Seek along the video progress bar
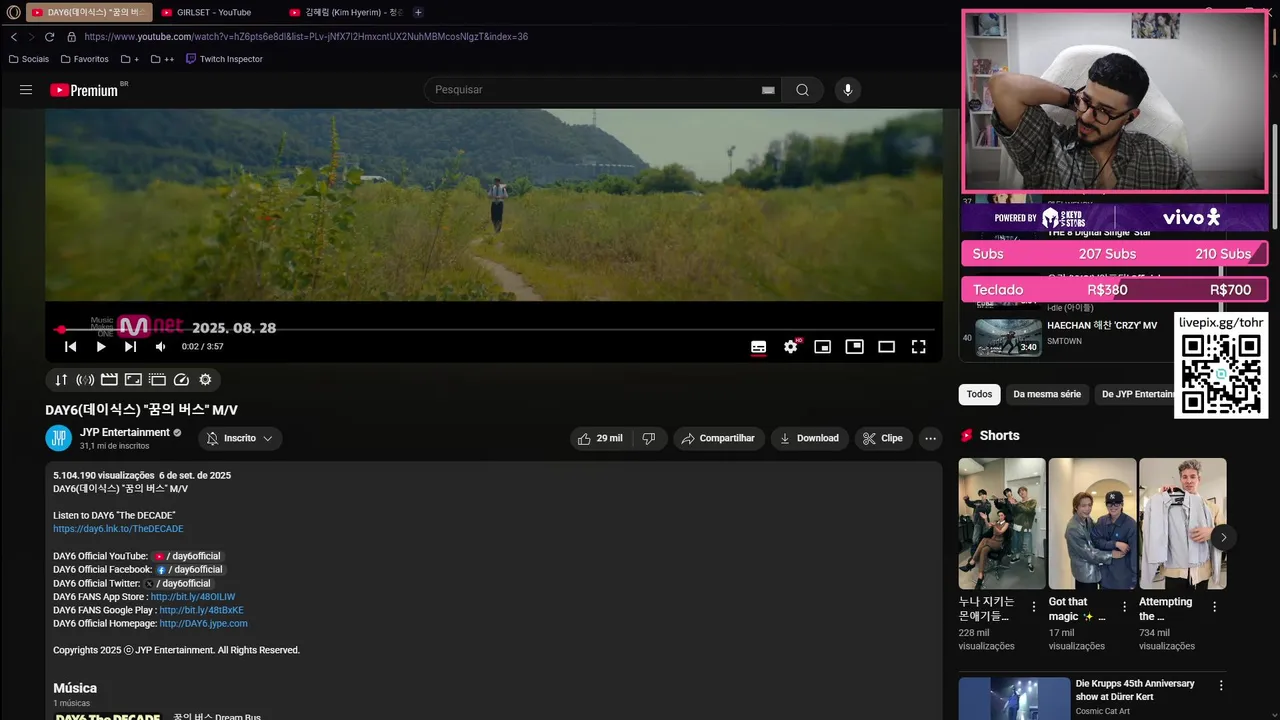This screenshot has height=720, width=1280. (x=495, y=329)
